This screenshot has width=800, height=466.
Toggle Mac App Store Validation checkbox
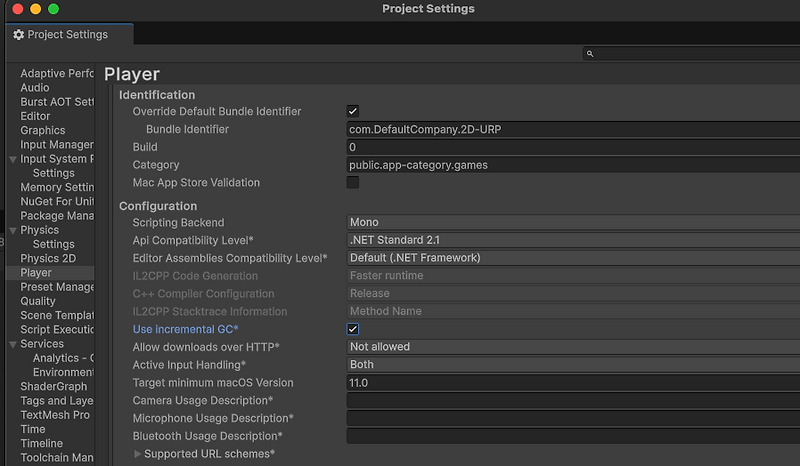click(x=353, y=183)
